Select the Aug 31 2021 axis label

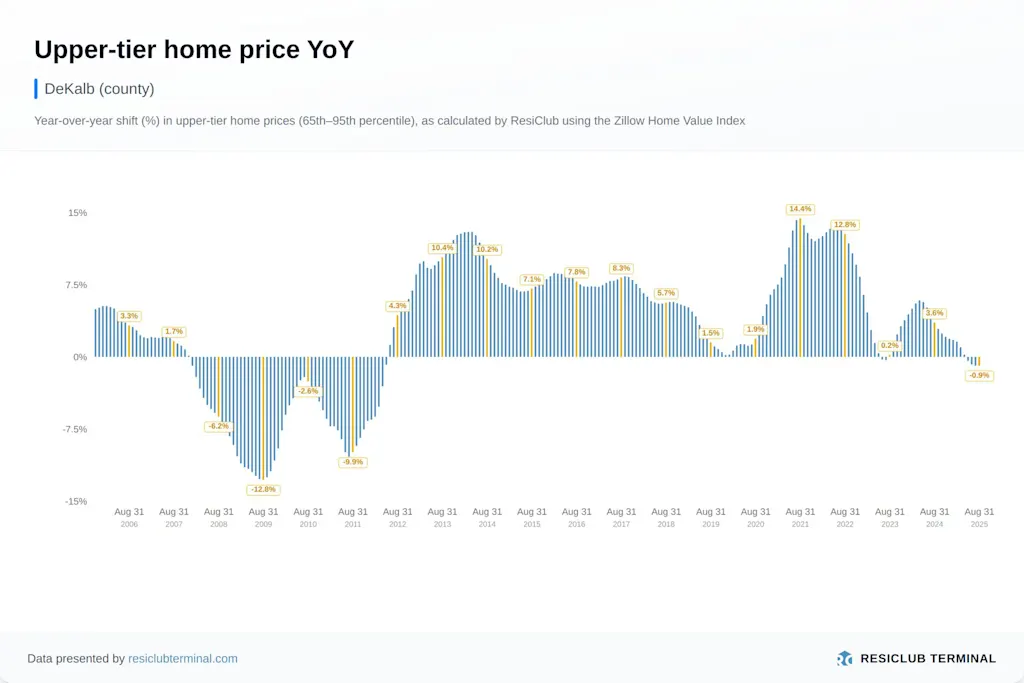pyautogui.click(x=800, y=517)
